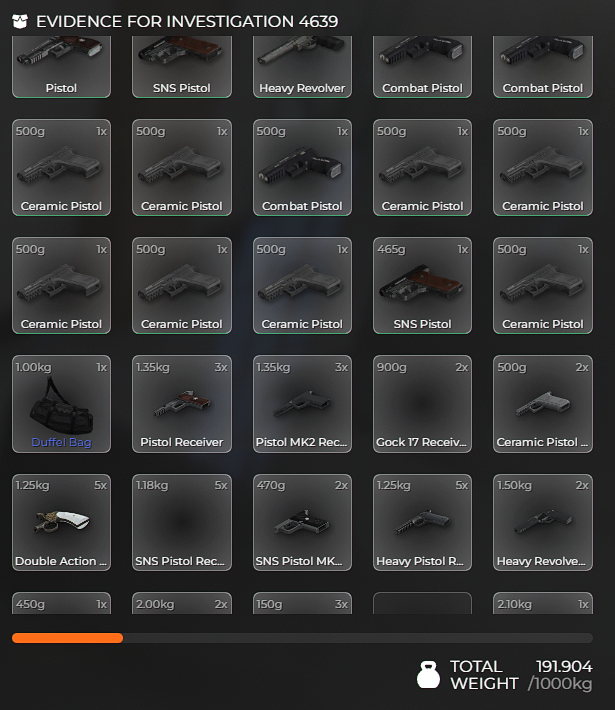Click the empty slot in the bottom row

pos(422,603)
